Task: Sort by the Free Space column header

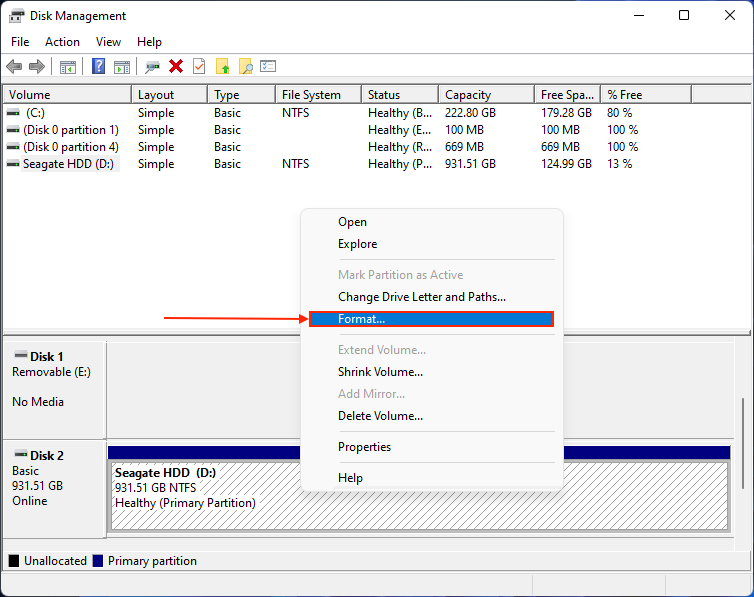Action: tap(568, 95)
